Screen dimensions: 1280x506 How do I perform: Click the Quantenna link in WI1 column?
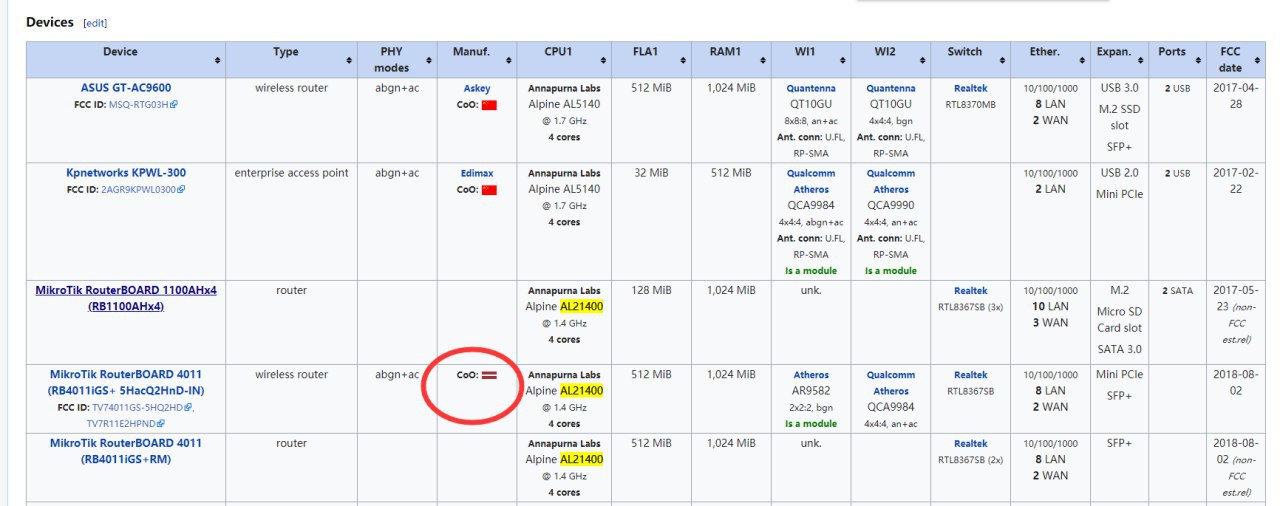(x=810, y=89)
